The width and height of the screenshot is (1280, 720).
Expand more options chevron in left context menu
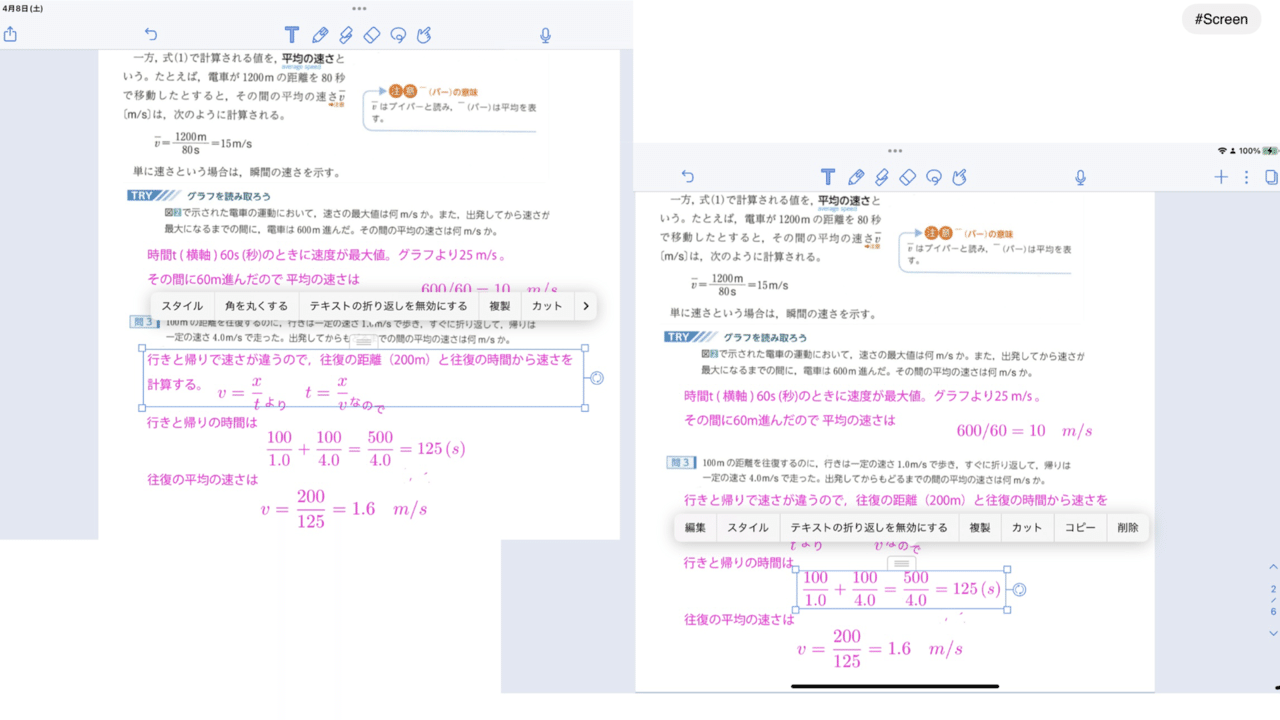click(585, 306)
